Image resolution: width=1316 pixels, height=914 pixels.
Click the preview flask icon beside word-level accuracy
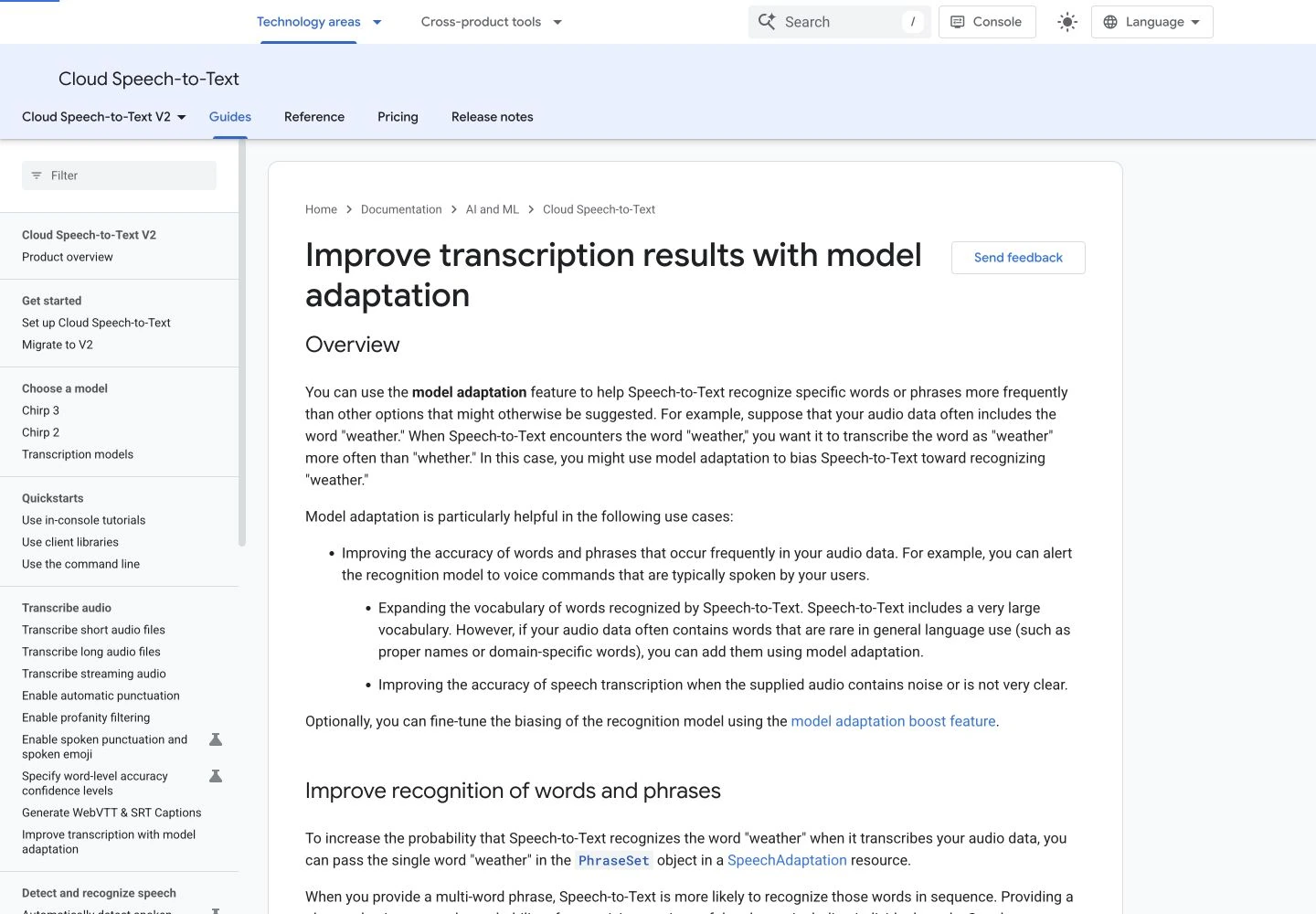[216, 776]
